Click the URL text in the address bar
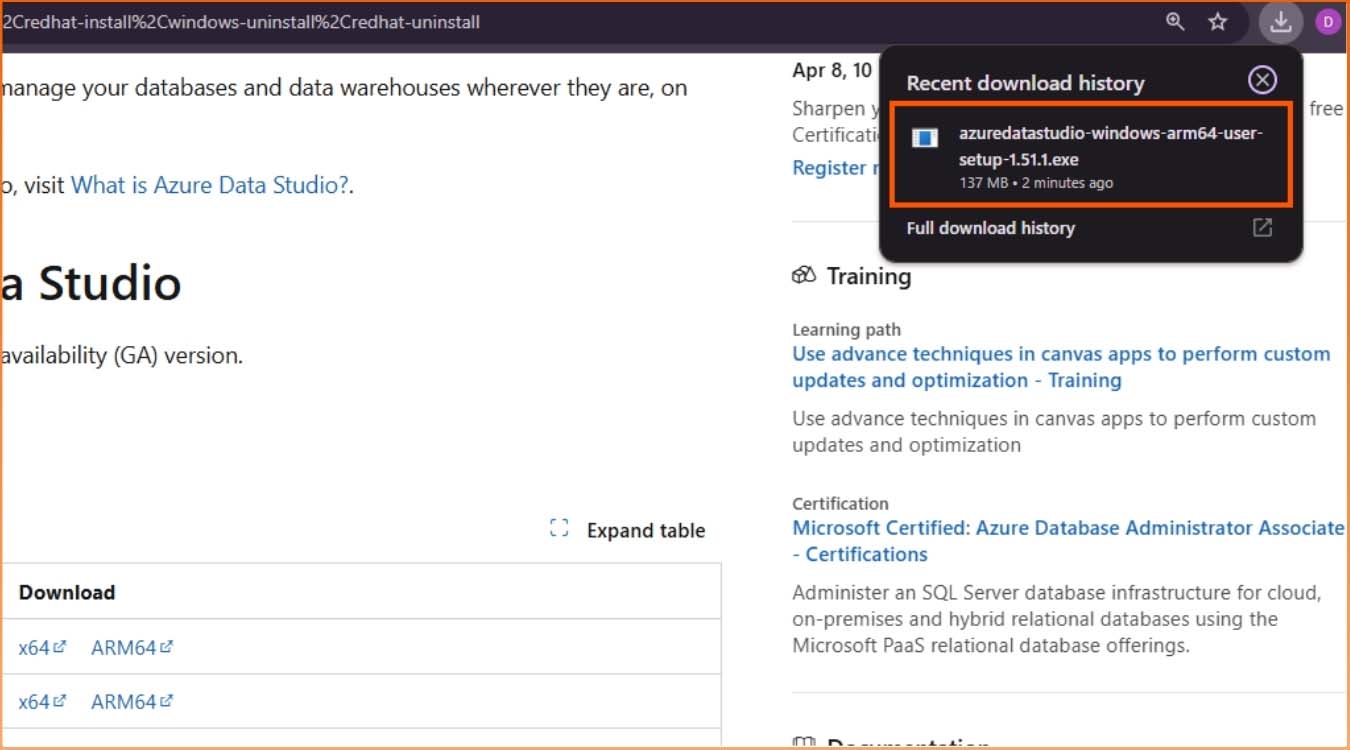This screenshot has width=1350, height=750. point(240,22)
